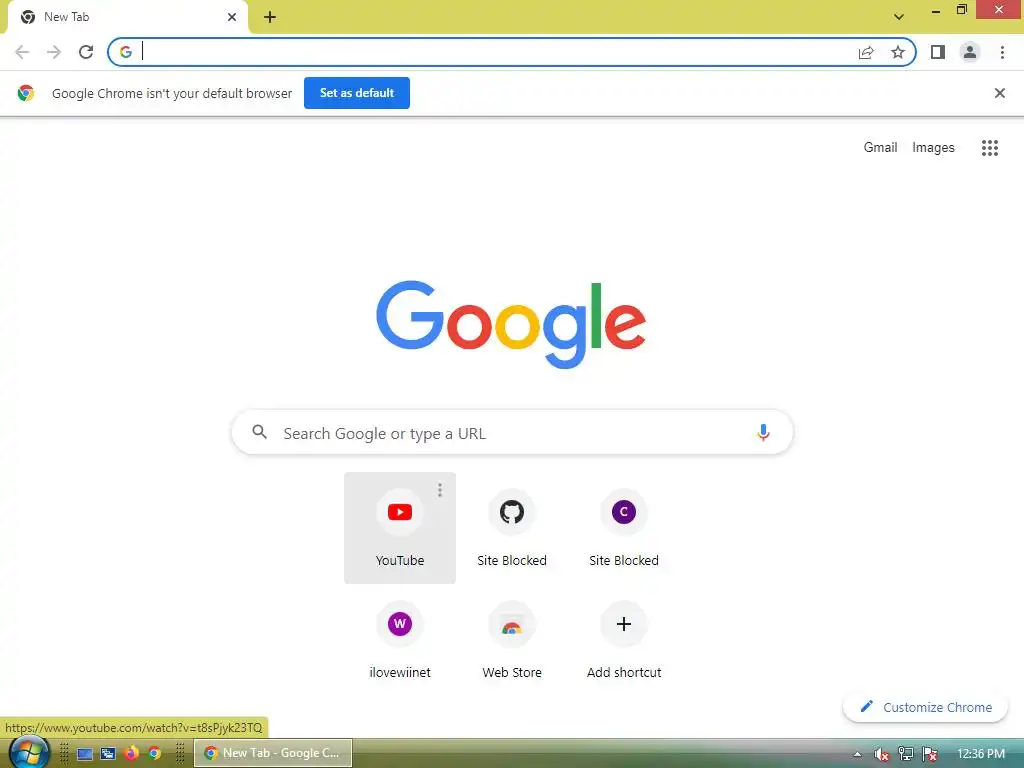Open the YouTube shortcut
Image resolution: width=1024 pixels, height=768 pixels.
(x=400, y=528)
